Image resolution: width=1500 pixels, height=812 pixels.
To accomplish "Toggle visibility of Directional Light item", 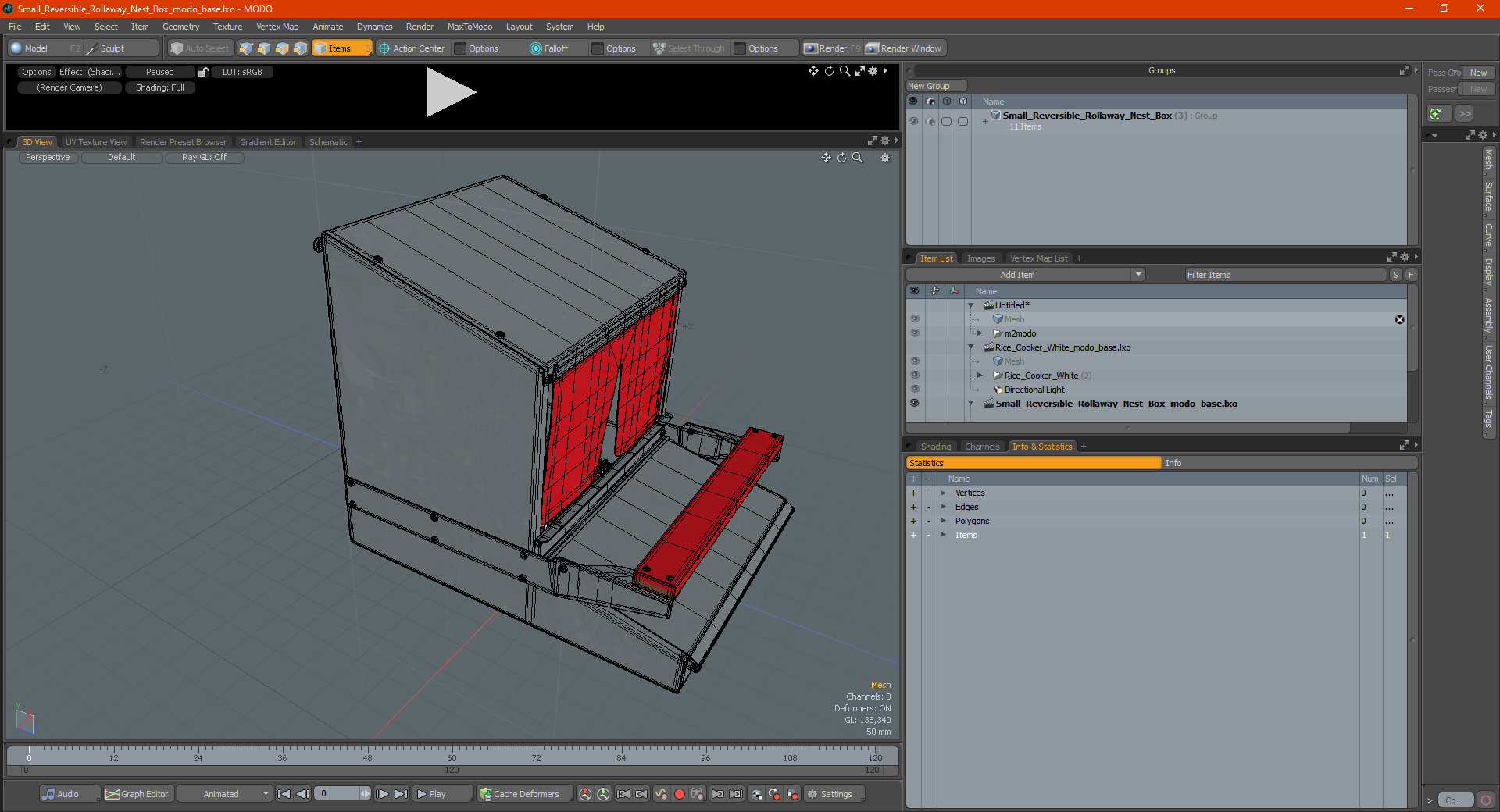I will [x=914, y=390].
